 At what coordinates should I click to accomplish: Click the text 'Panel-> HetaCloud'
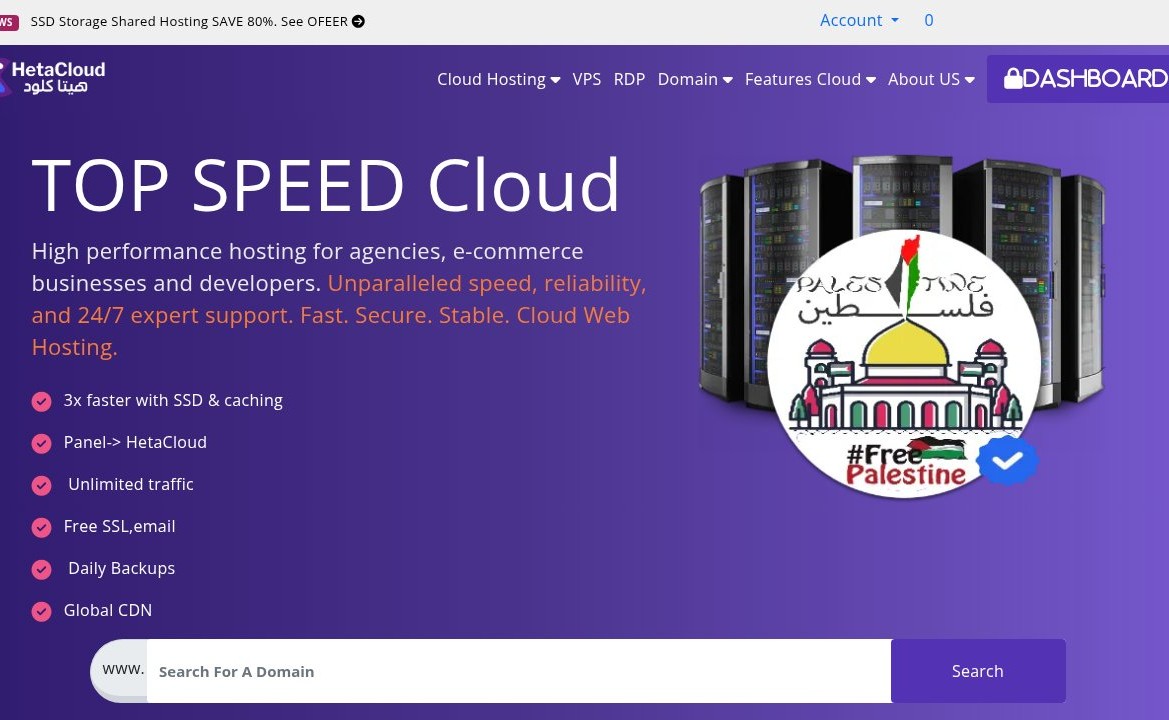coord(135,442)
